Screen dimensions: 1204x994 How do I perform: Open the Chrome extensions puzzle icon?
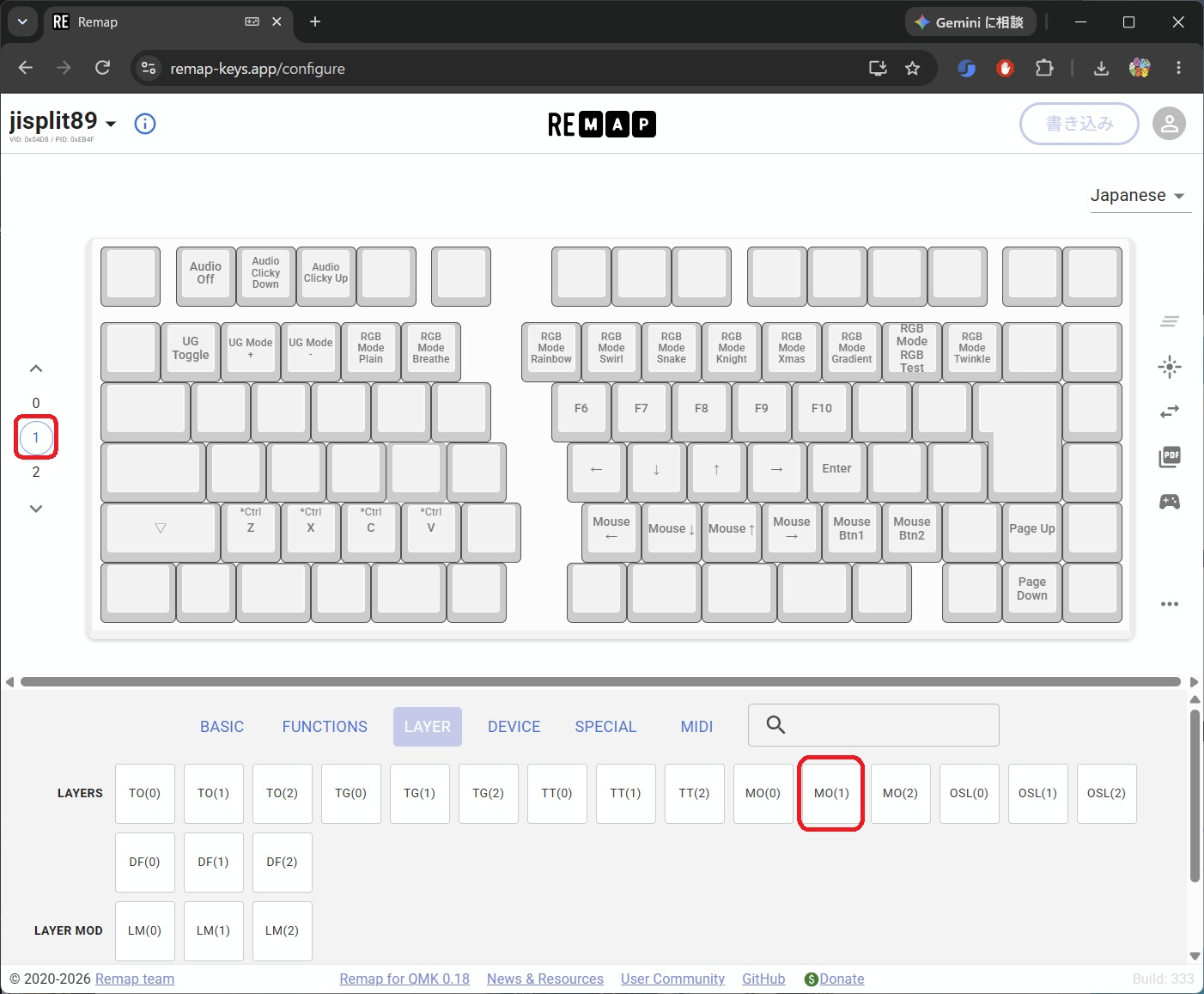tap(1044, 68)
